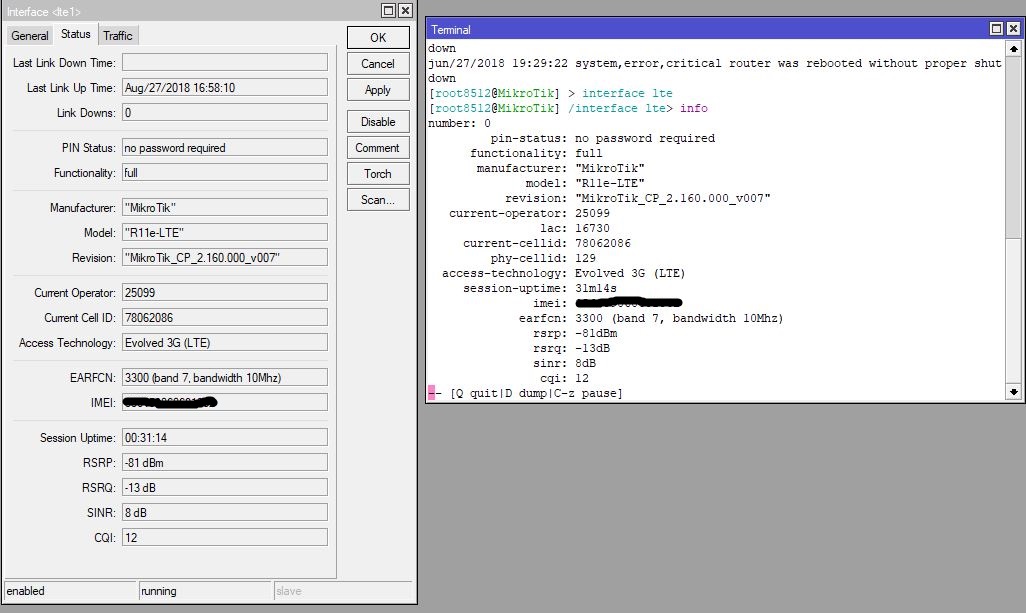Click the 'slave' status bar entry
Image resolution: width=1026 pixels, height=613 pixels.
pyautogui.click(x=343, y=591)
